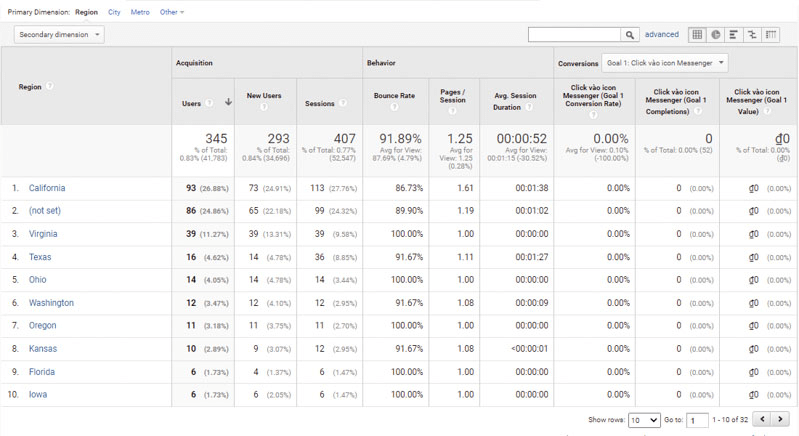The width and height of the screenshot is (799, 436).
Task: Open the California region link
Action: click(x=47, y=188)
